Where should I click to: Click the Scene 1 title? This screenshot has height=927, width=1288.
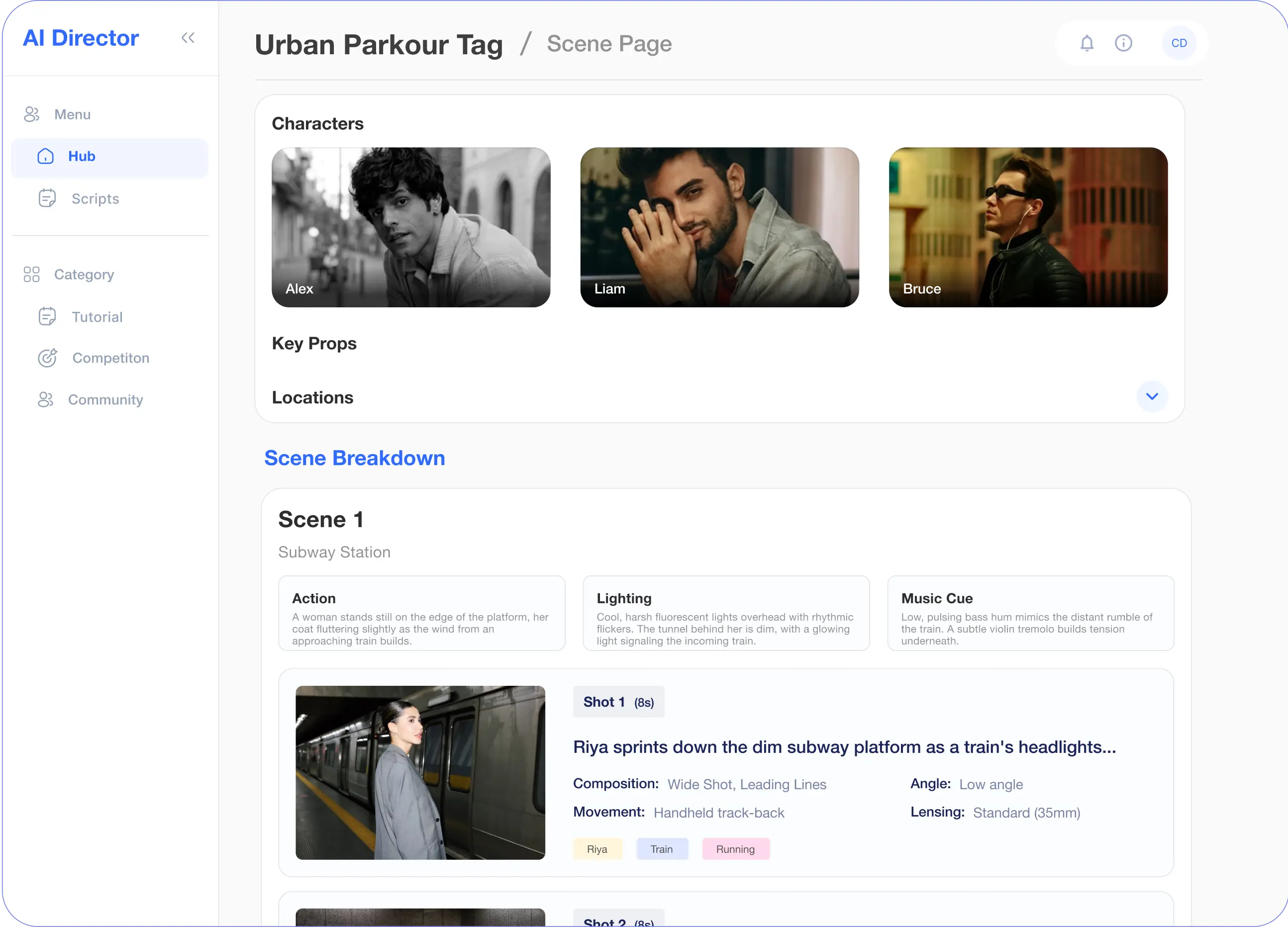point(321,519)
